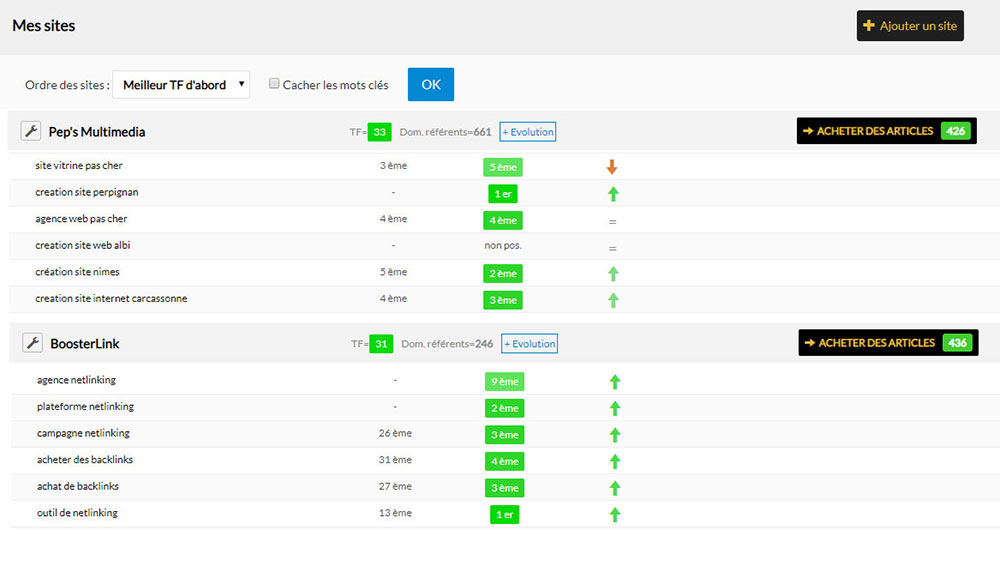Image resolution: width=1000 pixels, height=566 pixels.
Task: Click the equals sign for creation site web albi
Action: tap(612, 248)
